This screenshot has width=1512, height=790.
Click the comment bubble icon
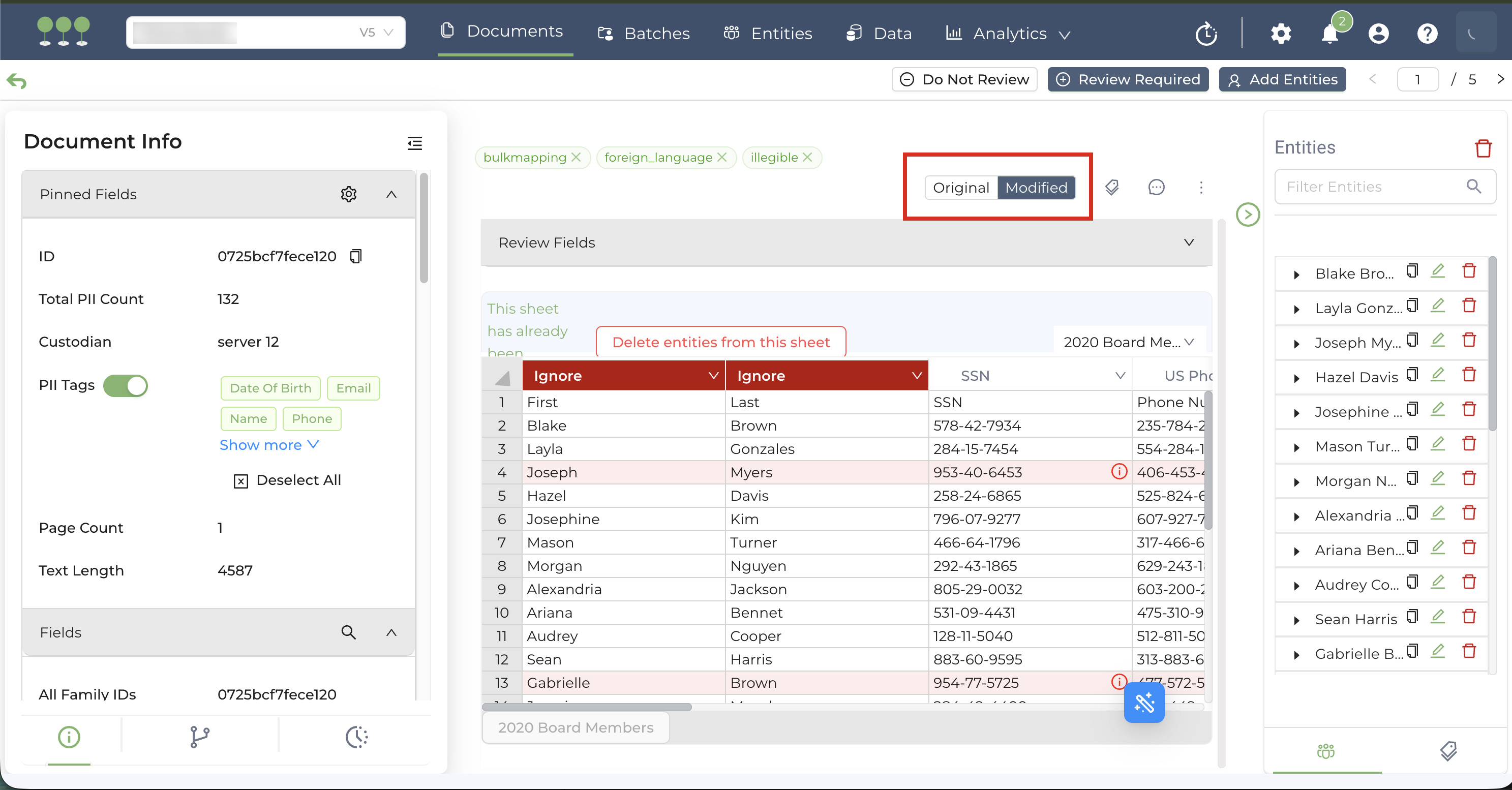coord(1156,187)
